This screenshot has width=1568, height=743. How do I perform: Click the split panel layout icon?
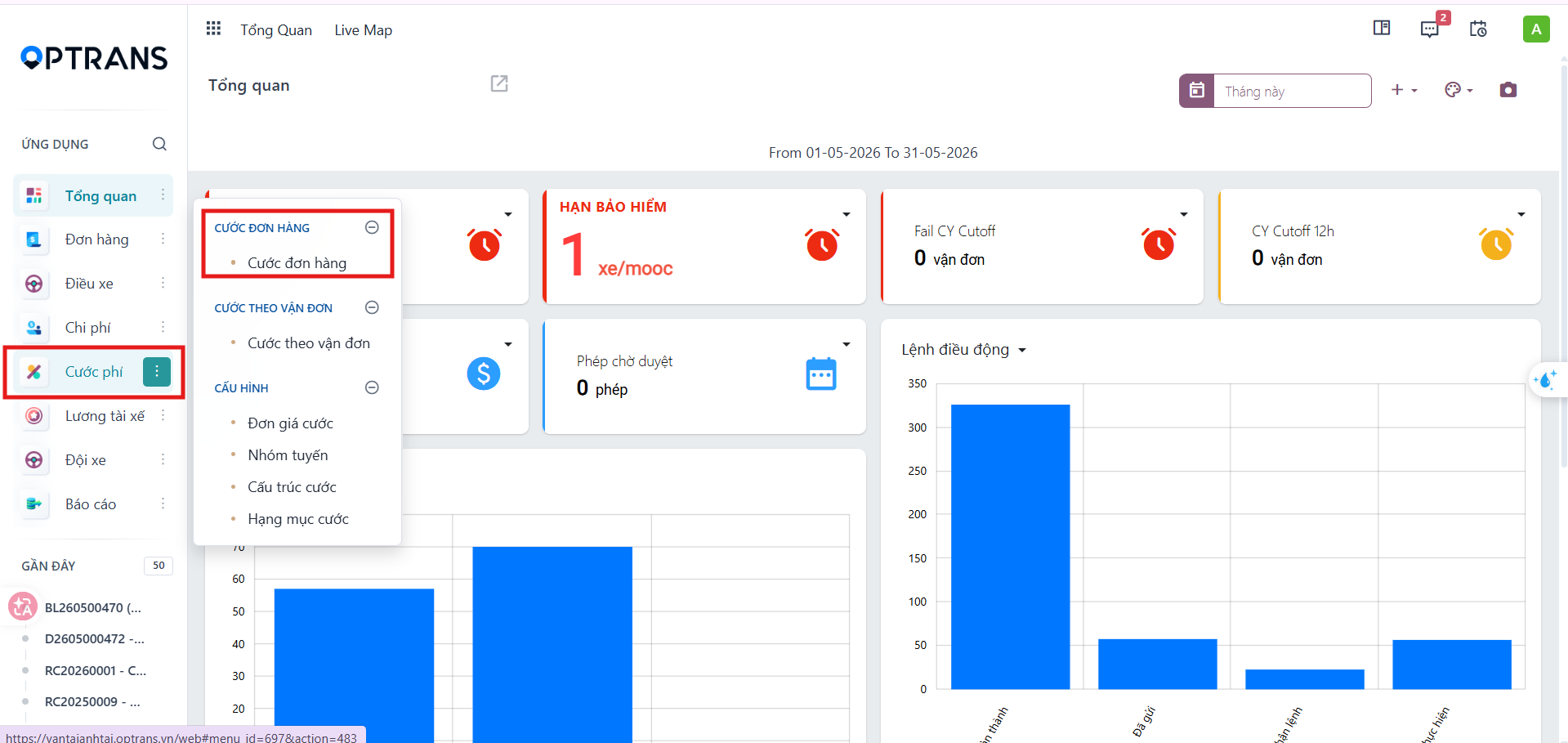[x=1382, y=28]
